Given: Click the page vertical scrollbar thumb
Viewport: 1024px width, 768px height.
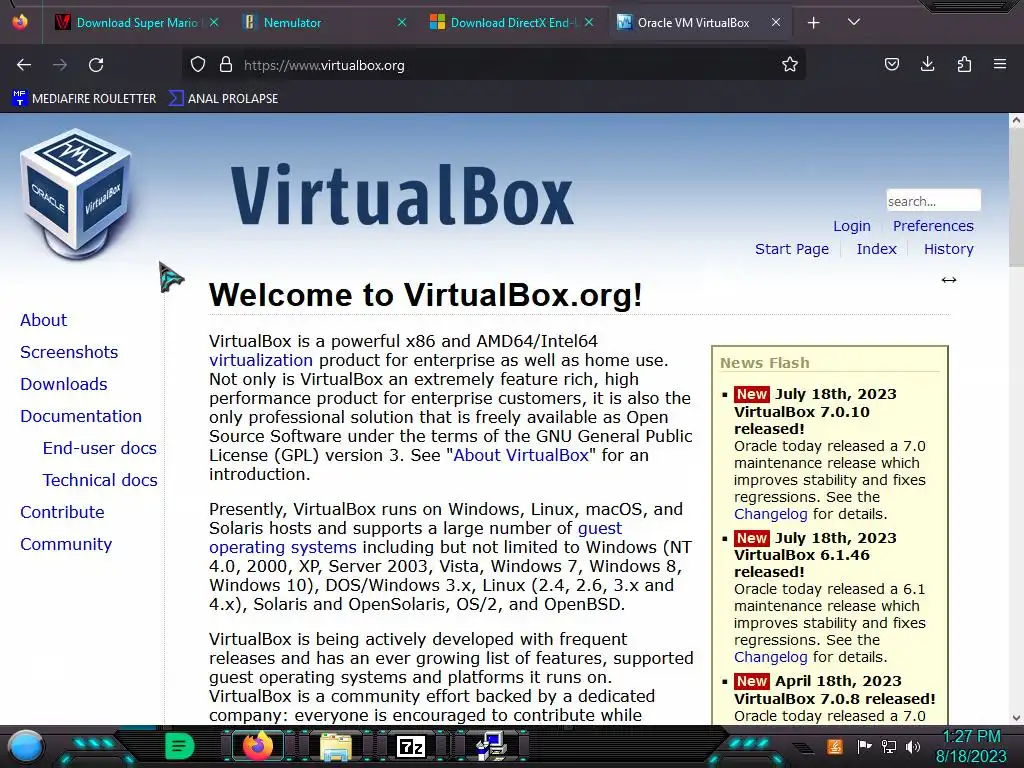Looking at the screenshot, I should 1016,196.
